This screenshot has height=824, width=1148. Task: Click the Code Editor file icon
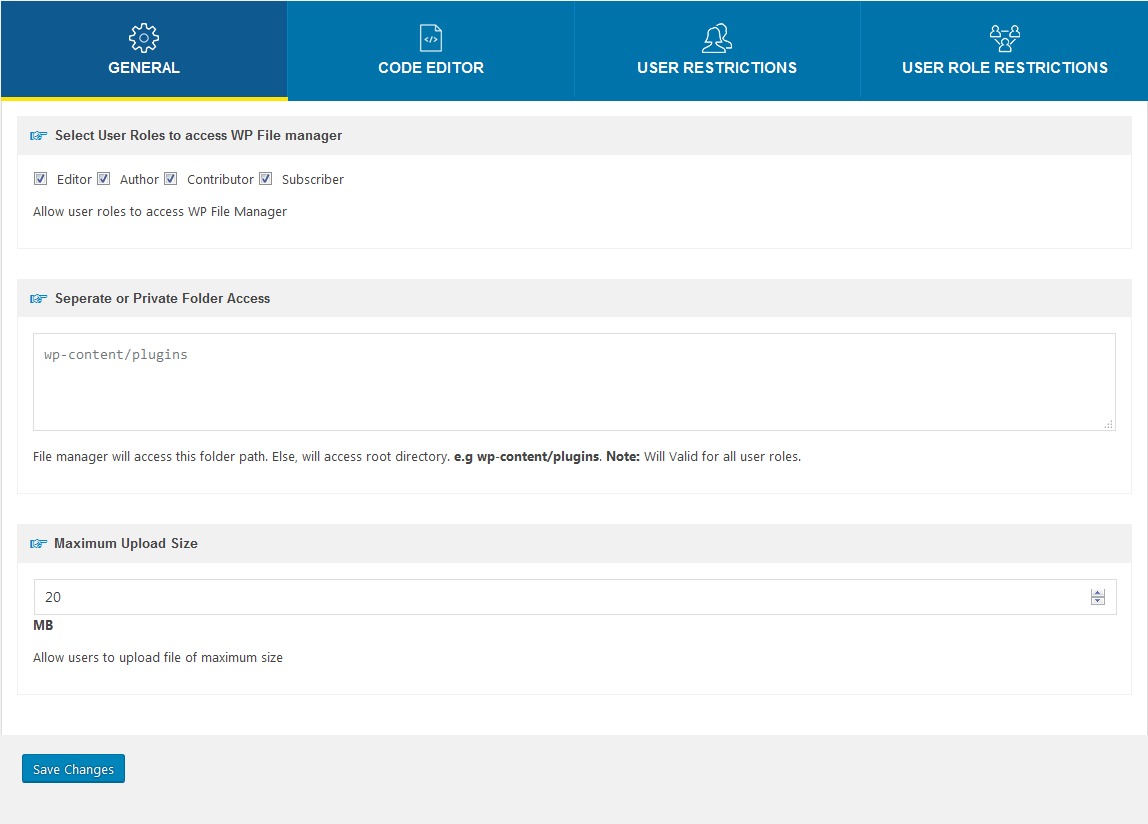(431, 38)
